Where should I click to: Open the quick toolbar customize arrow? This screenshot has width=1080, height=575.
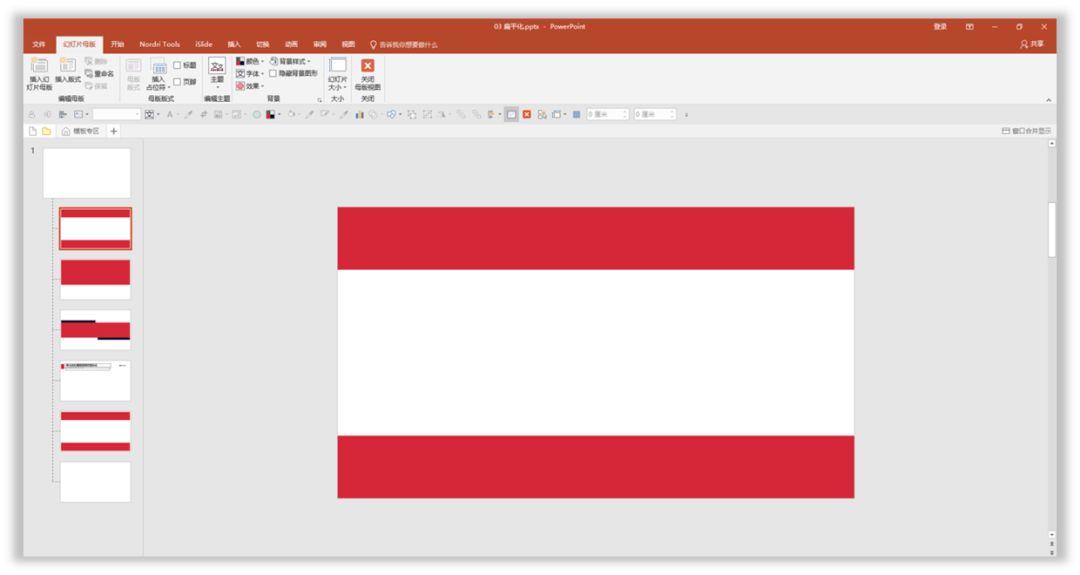tap(687, 114)
